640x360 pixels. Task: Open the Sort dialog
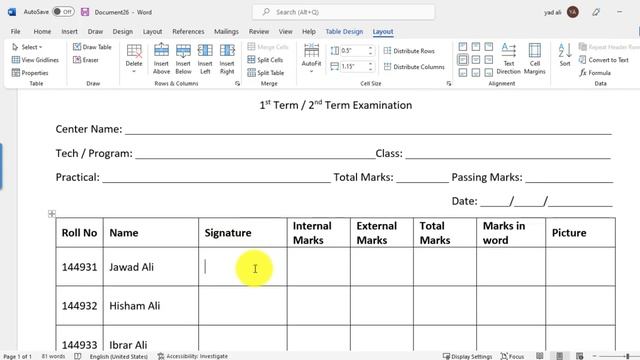pos(565,55)
